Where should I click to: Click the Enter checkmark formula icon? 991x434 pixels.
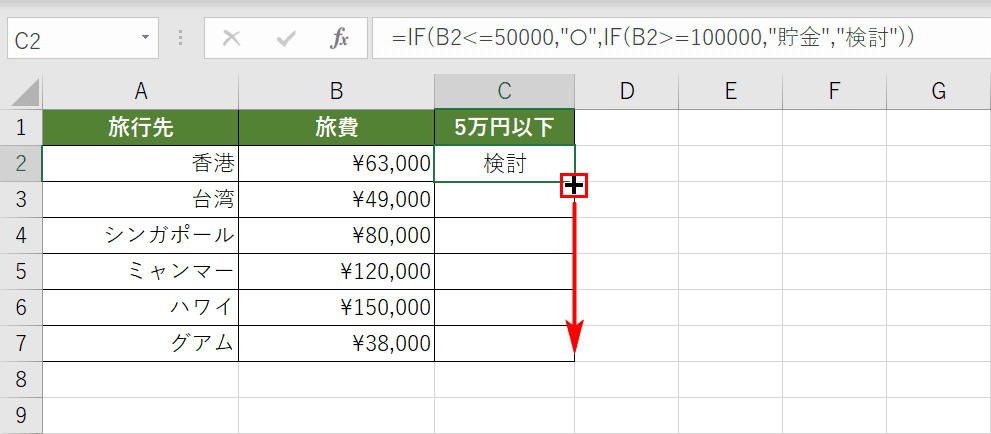tap(286, 40)
